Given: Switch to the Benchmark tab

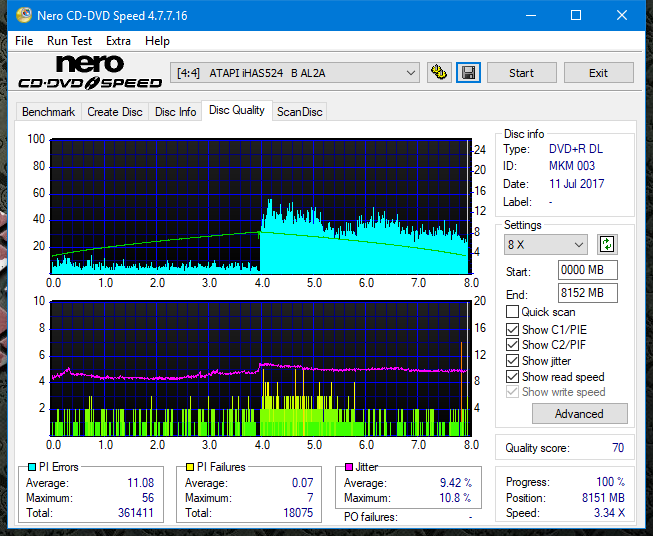Looking at the screenshot, I should pos(48,112).
